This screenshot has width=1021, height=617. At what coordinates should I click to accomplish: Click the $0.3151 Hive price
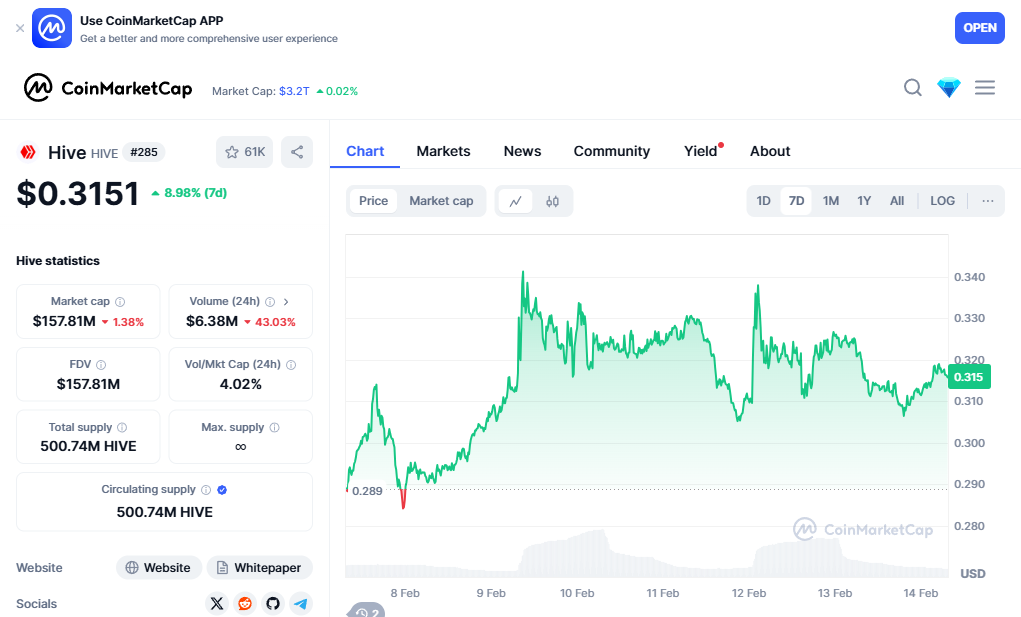77,193
